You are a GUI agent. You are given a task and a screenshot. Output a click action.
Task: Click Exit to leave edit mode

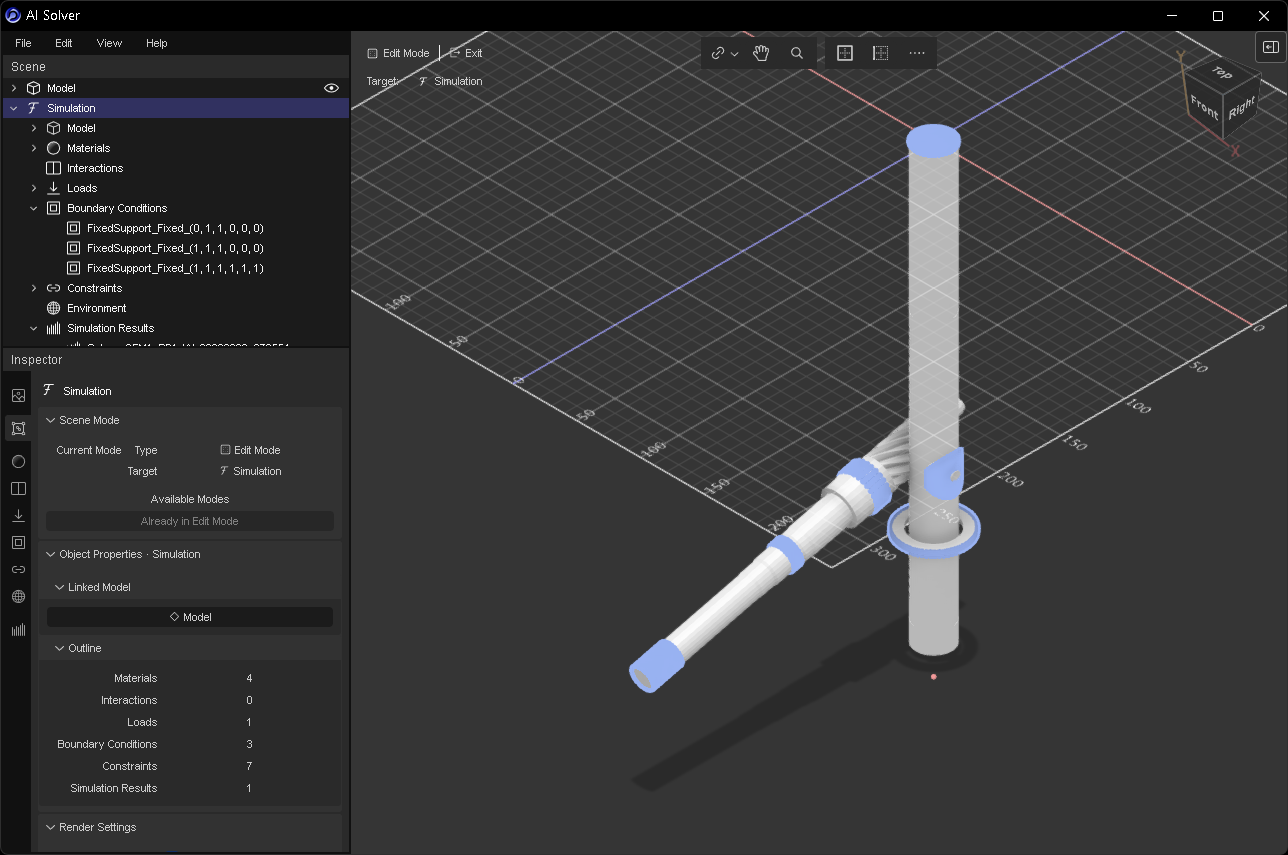point(466,53)
